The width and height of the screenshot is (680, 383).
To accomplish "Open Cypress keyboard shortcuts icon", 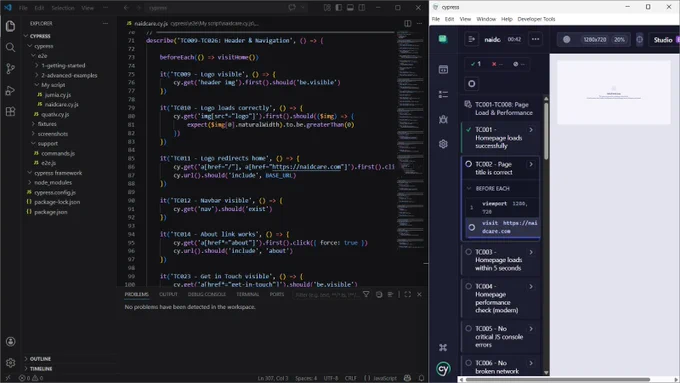I will click(x=443, y=347).
